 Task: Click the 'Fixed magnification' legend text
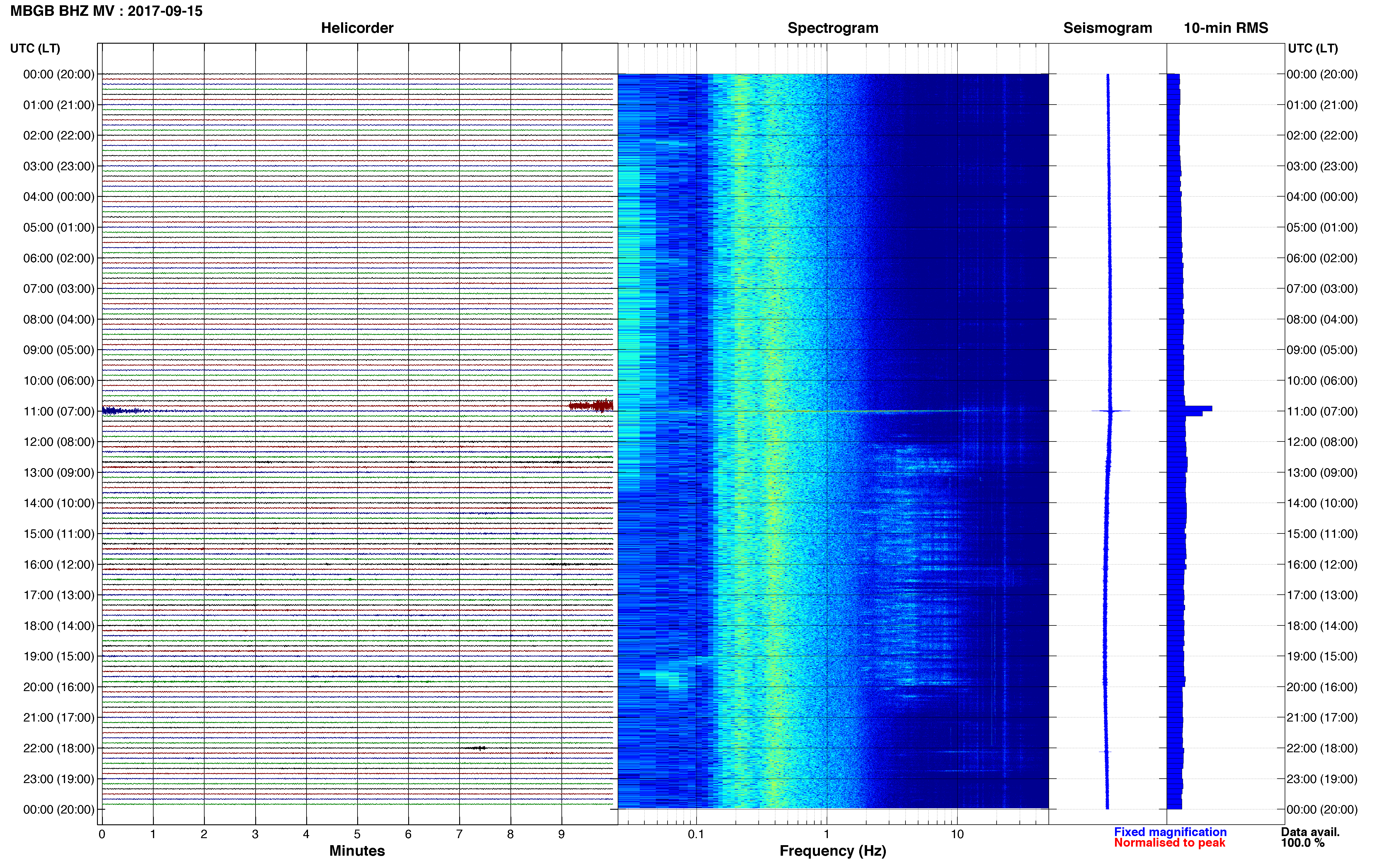[1170, 832]
